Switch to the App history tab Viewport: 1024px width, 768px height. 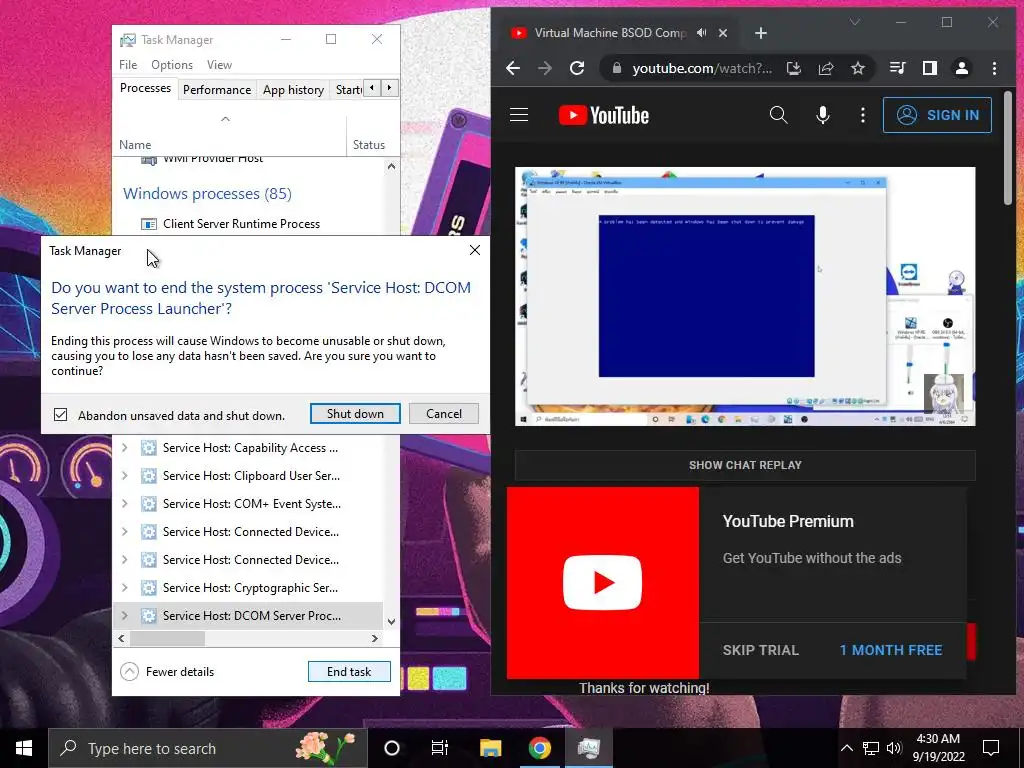pyautogui.click(x=293, y=89)
